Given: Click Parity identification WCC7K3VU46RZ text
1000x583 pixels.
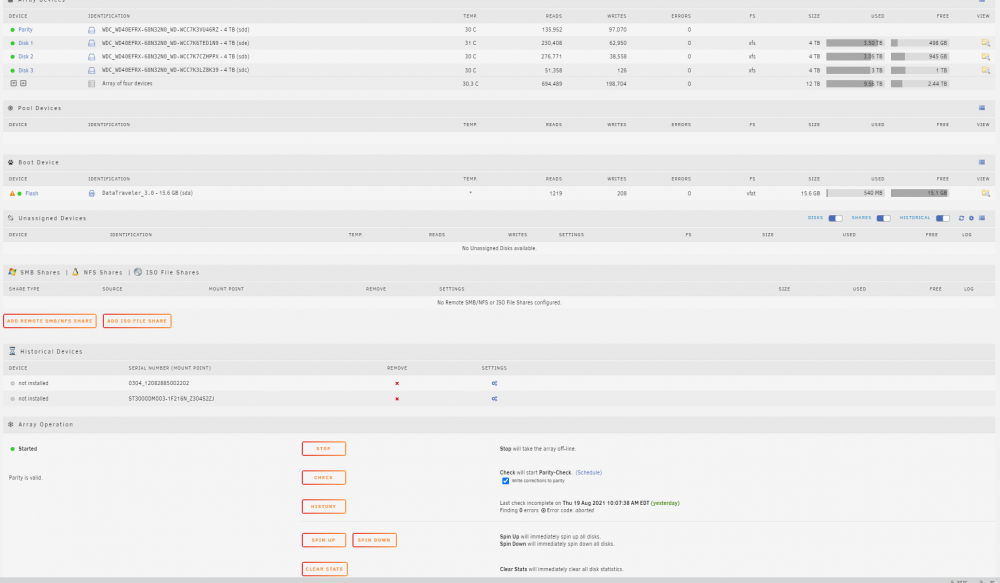Looking at the screenshot, I should pyautogui.click(x=175, y=30).
